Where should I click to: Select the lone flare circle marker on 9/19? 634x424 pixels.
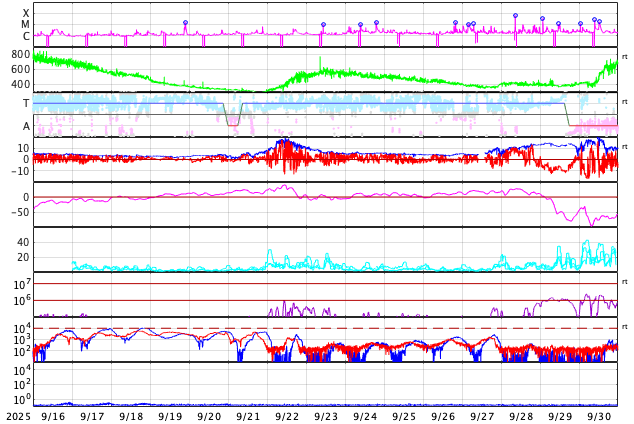[185, 23]
